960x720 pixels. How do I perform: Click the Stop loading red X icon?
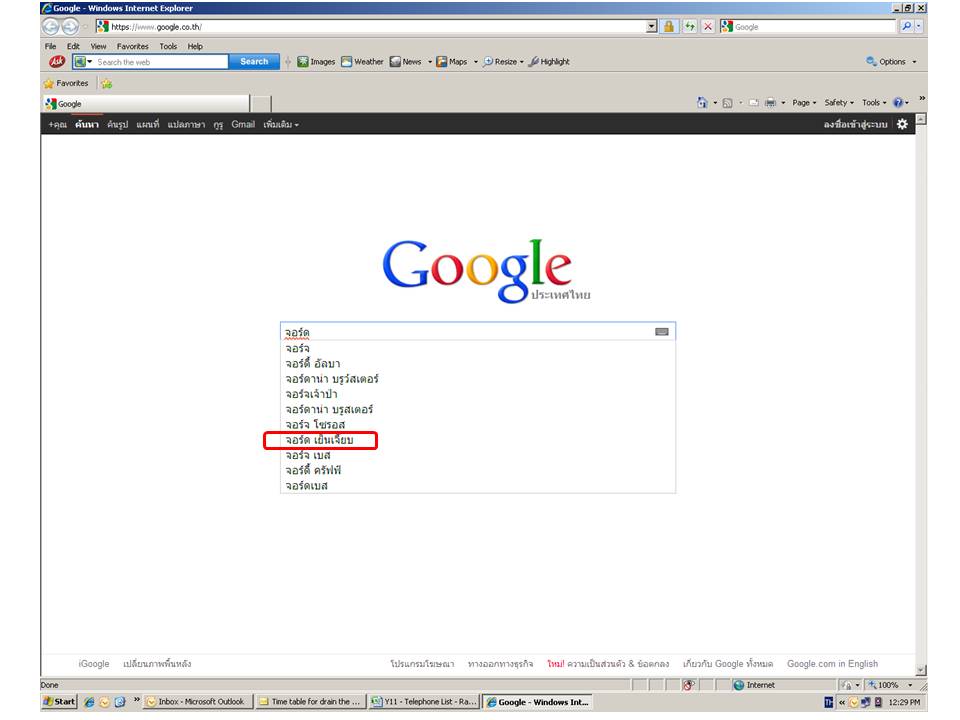[x=708, y=27]
